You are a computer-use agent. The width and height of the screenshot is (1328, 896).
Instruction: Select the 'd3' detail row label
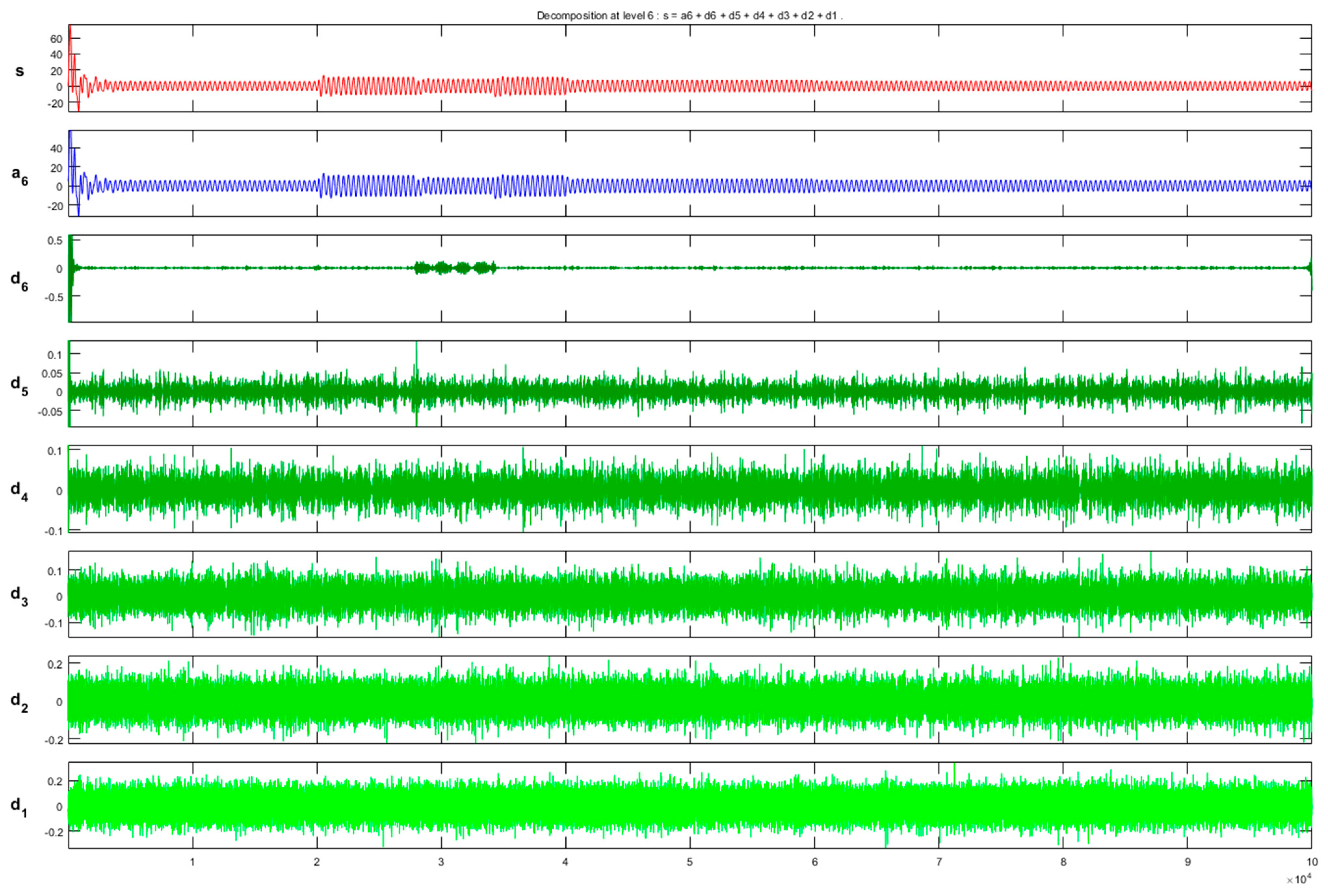pos(20,595)
